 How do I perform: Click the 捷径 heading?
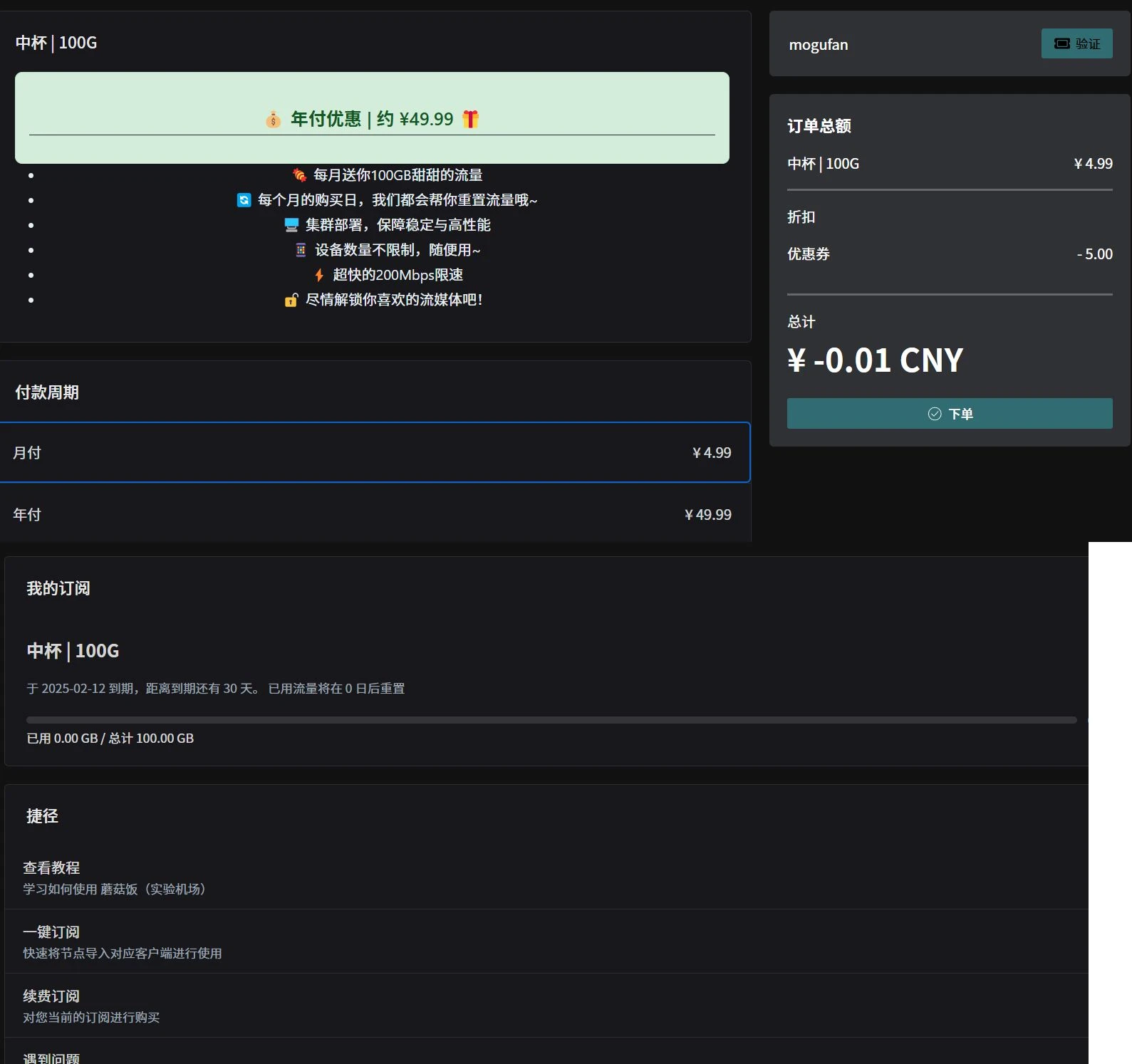coord(42,816)
